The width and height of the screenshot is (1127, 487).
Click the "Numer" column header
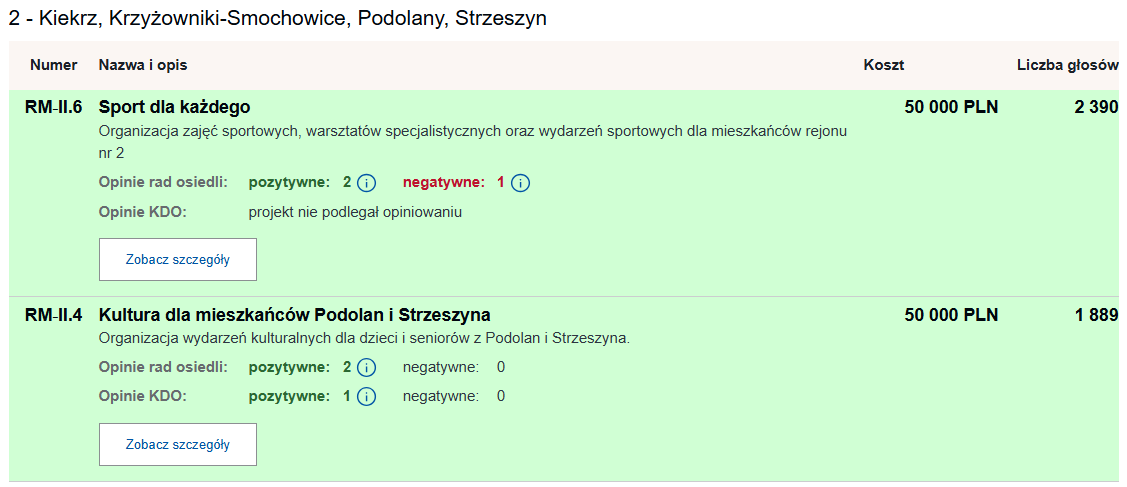(x=54, y=65)
